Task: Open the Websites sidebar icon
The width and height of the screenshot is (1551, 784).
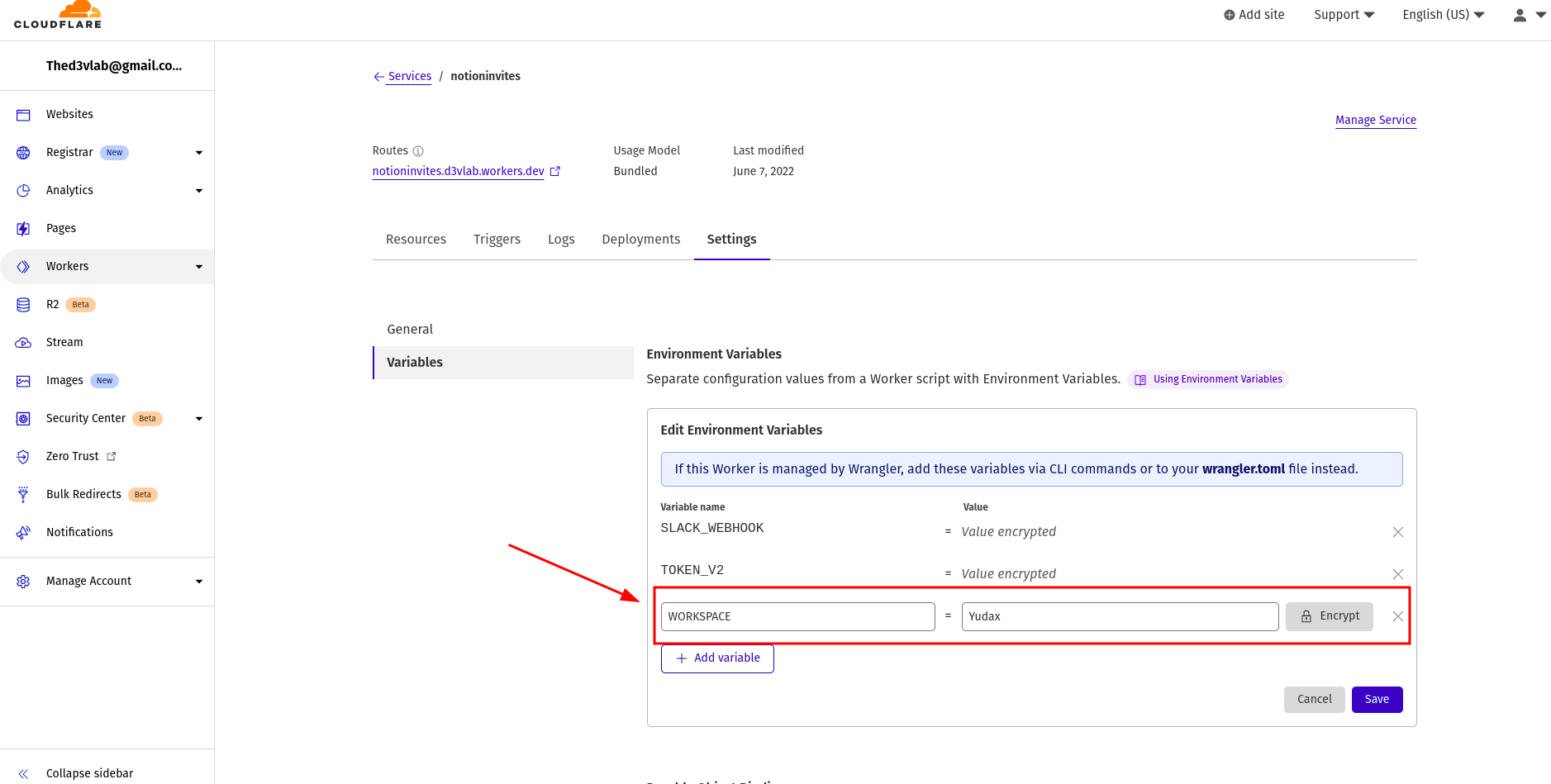Action: pos(23,115)
